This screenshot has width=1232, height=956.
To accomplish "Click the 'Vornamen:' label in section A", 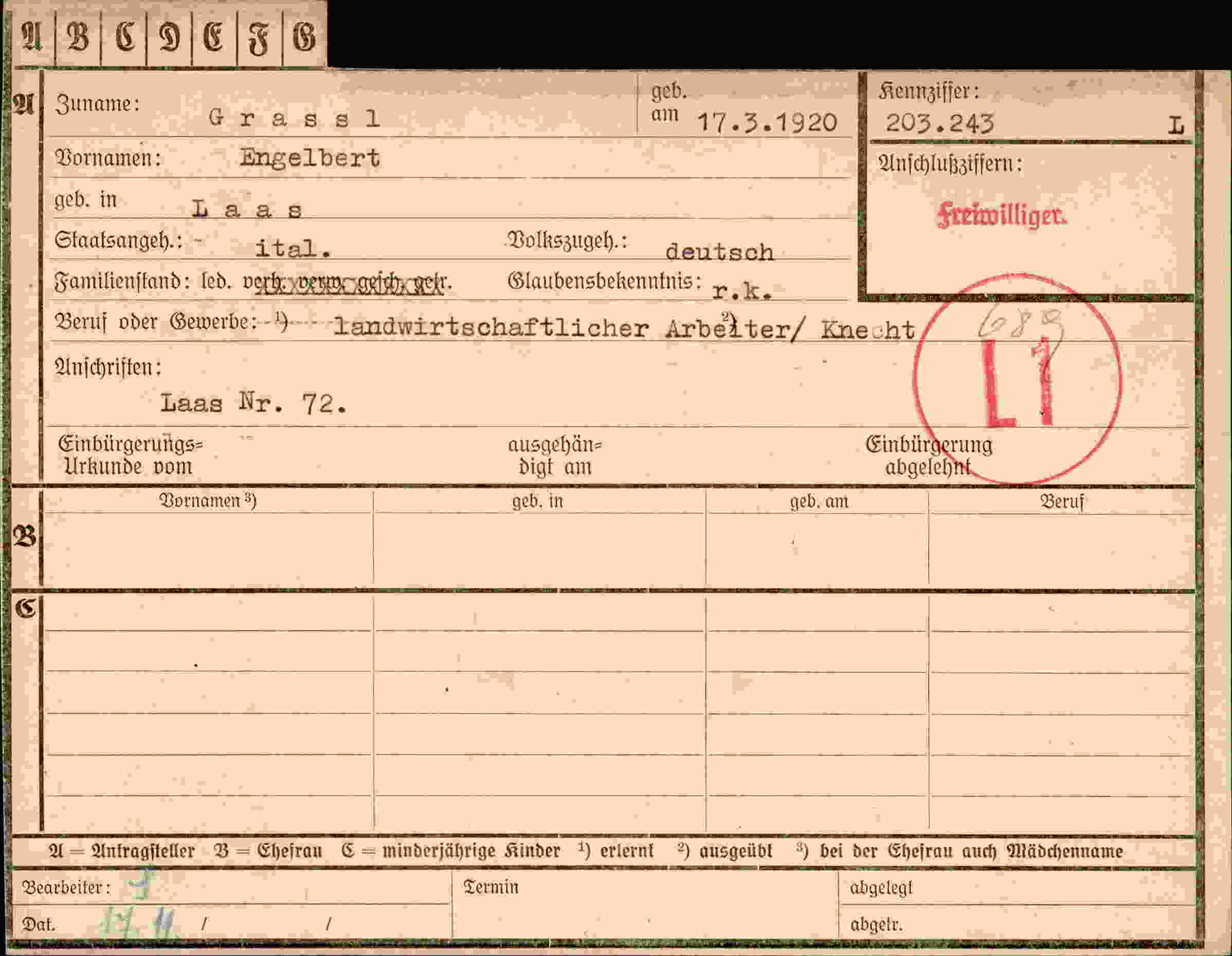I will [108, 158].
